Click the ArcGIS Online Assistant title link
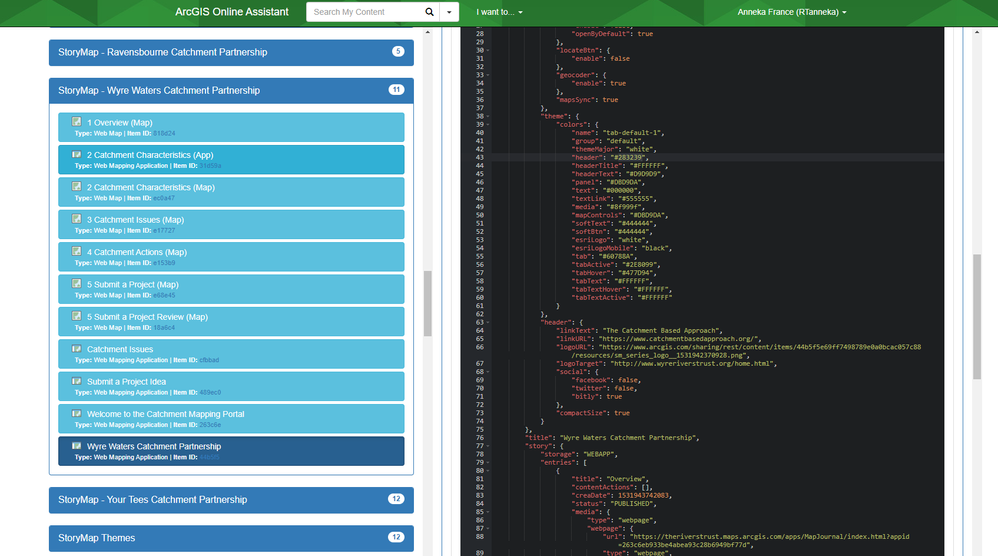Viewport: 998px width, 556px height. coord(232,12)
